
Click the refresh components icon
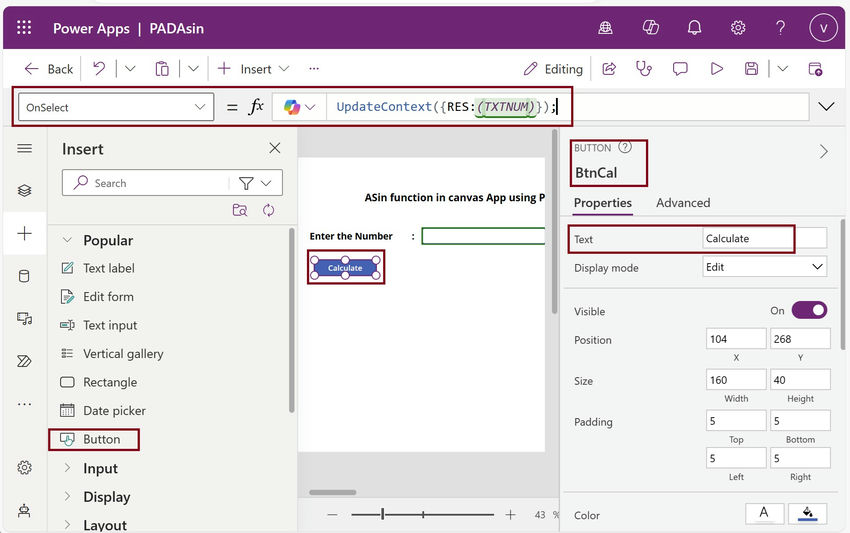pos(268,210)
